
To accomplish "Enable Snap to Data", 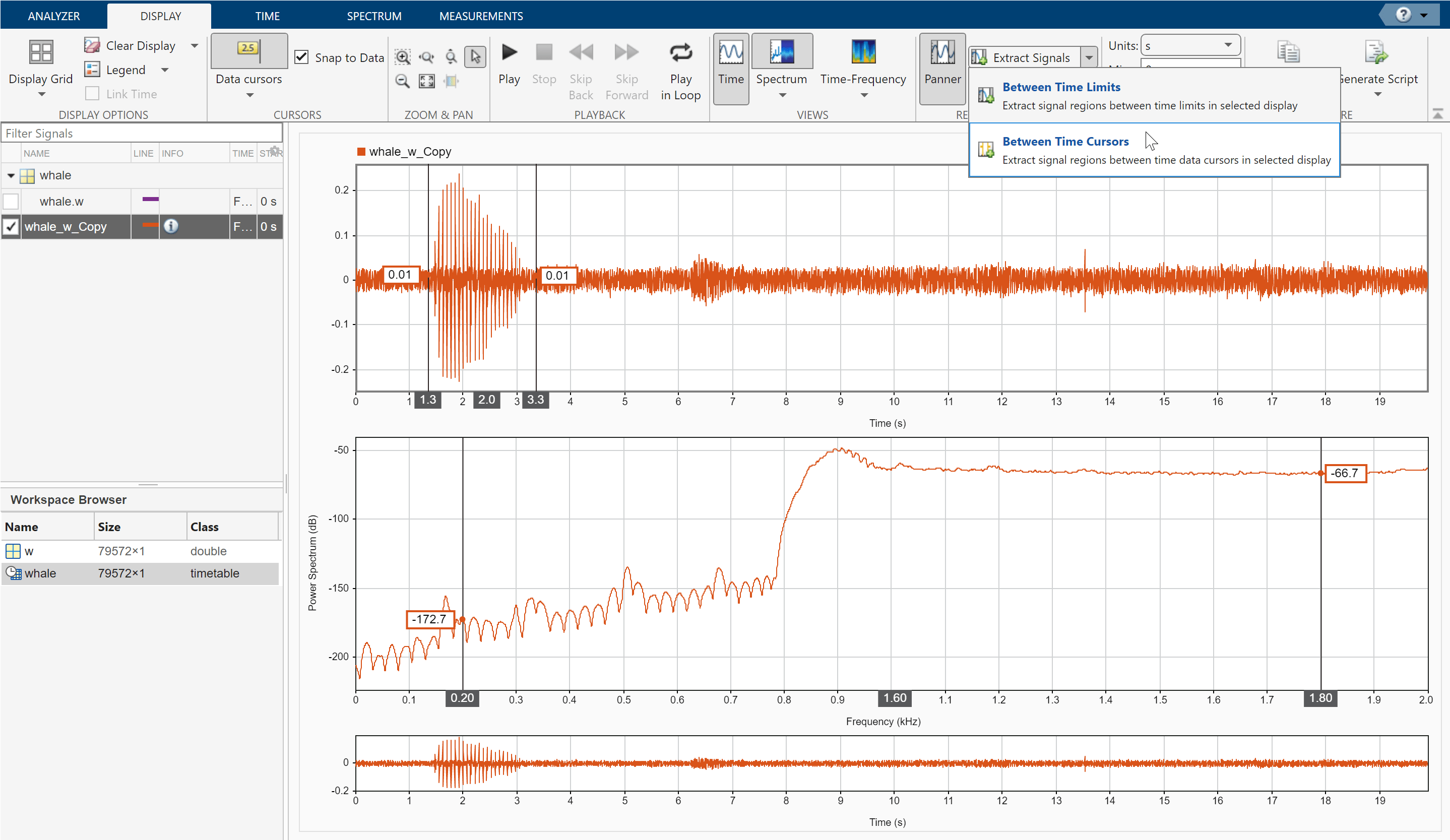I will click(301, 57).
